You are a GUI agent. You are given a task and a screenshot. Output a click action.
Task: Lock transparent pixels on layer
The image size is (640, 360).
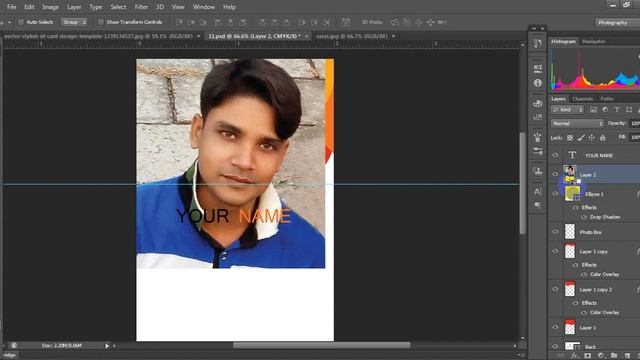(x=570, y=138)
